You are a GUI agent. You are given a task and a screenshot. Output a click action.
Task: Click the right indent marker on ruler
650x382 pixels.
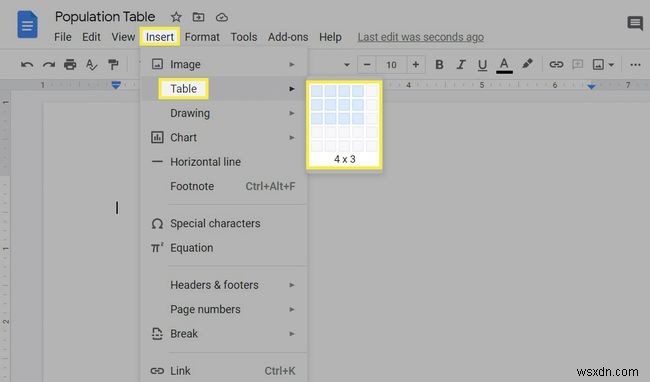[592, 86]
